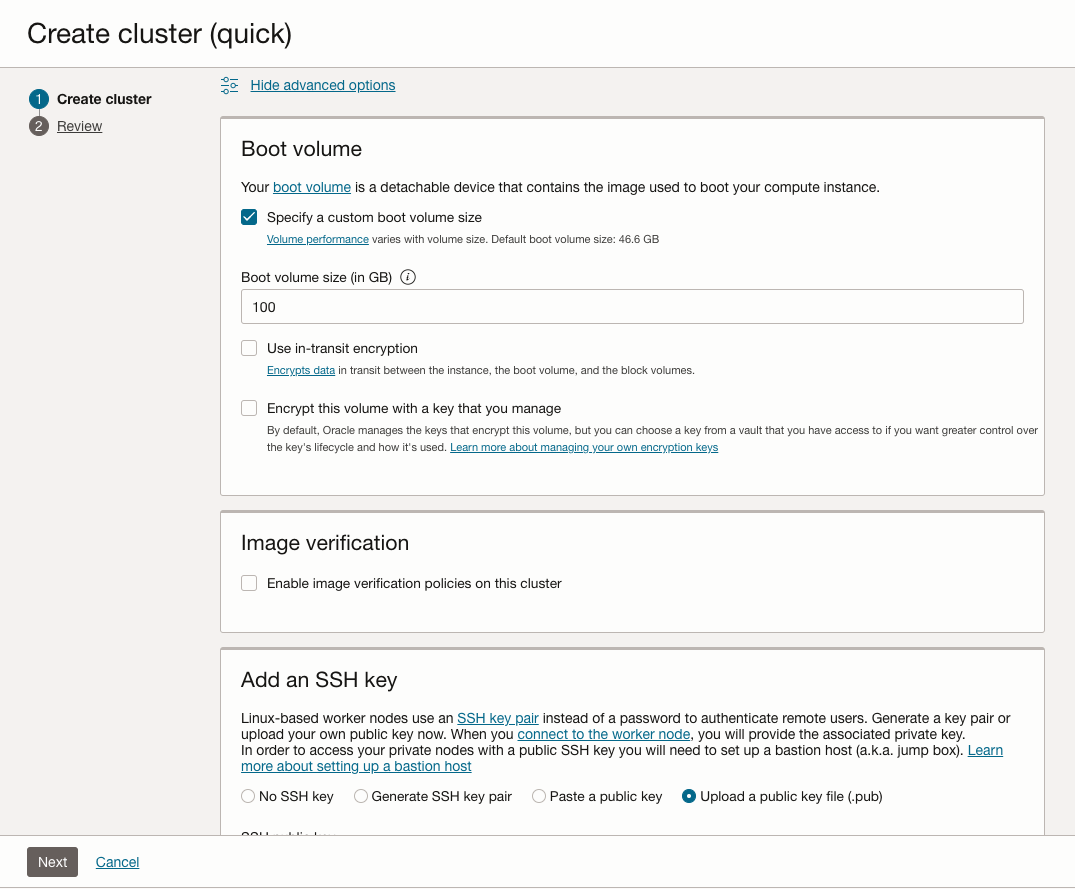Screen dimensions: 1075x889
Task: Select Upload a public key file option
Action: tap(689, 797)
